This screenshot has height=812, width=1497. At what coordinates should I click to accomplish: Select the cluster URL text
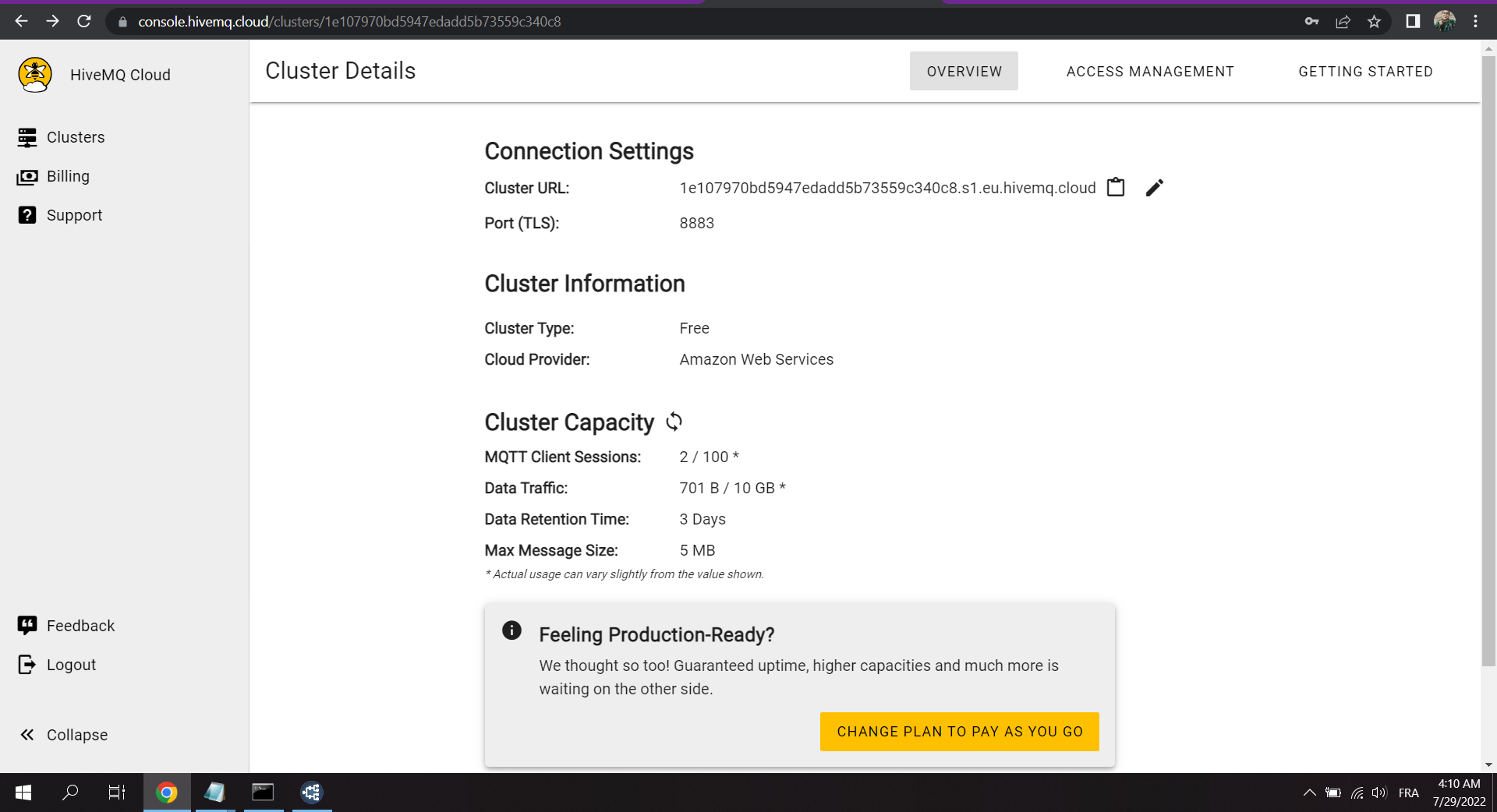click(x=887, y=188)
